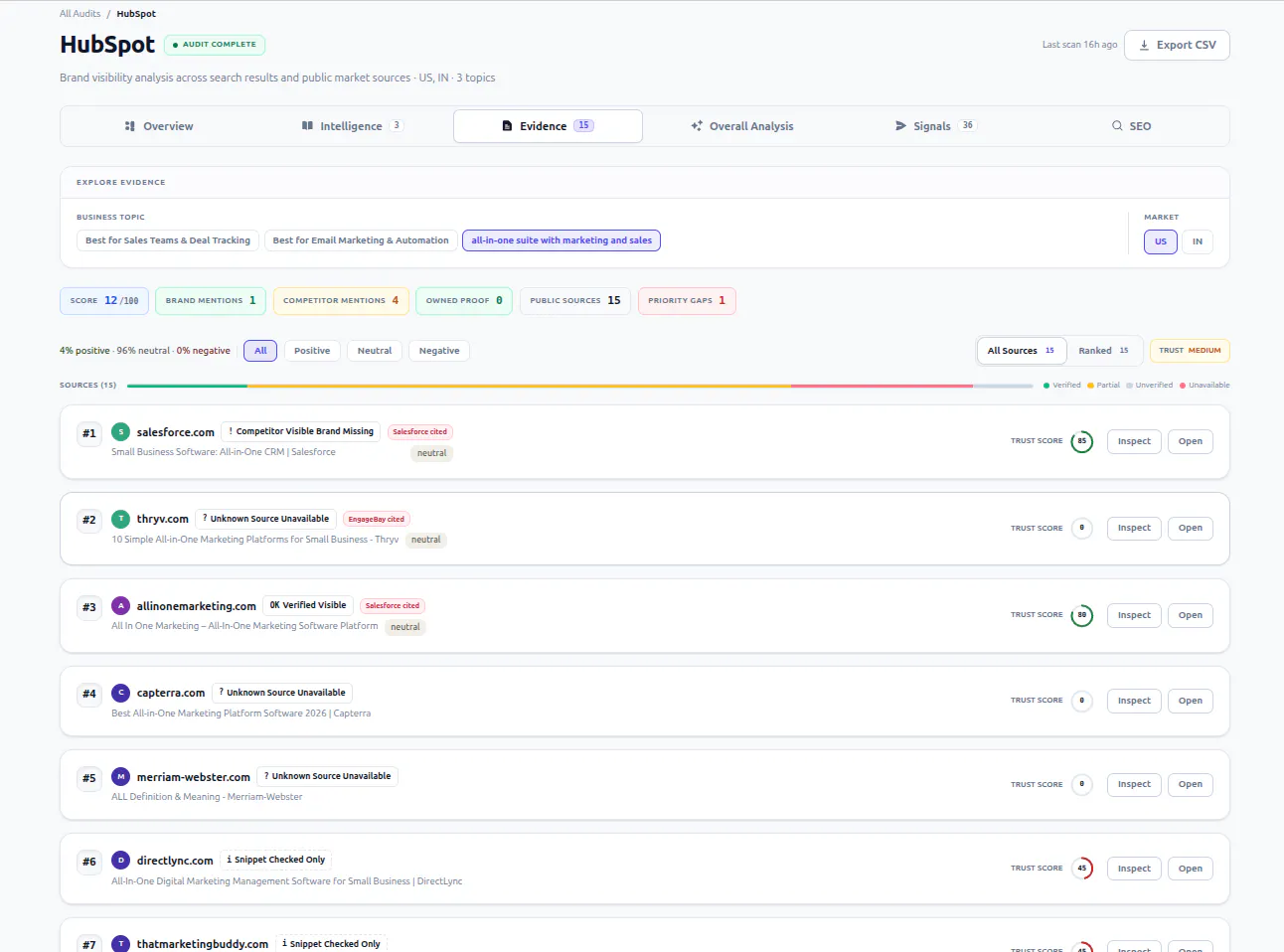
Task: Click the Export CSV button
Action: click(x=1177, y=45)
